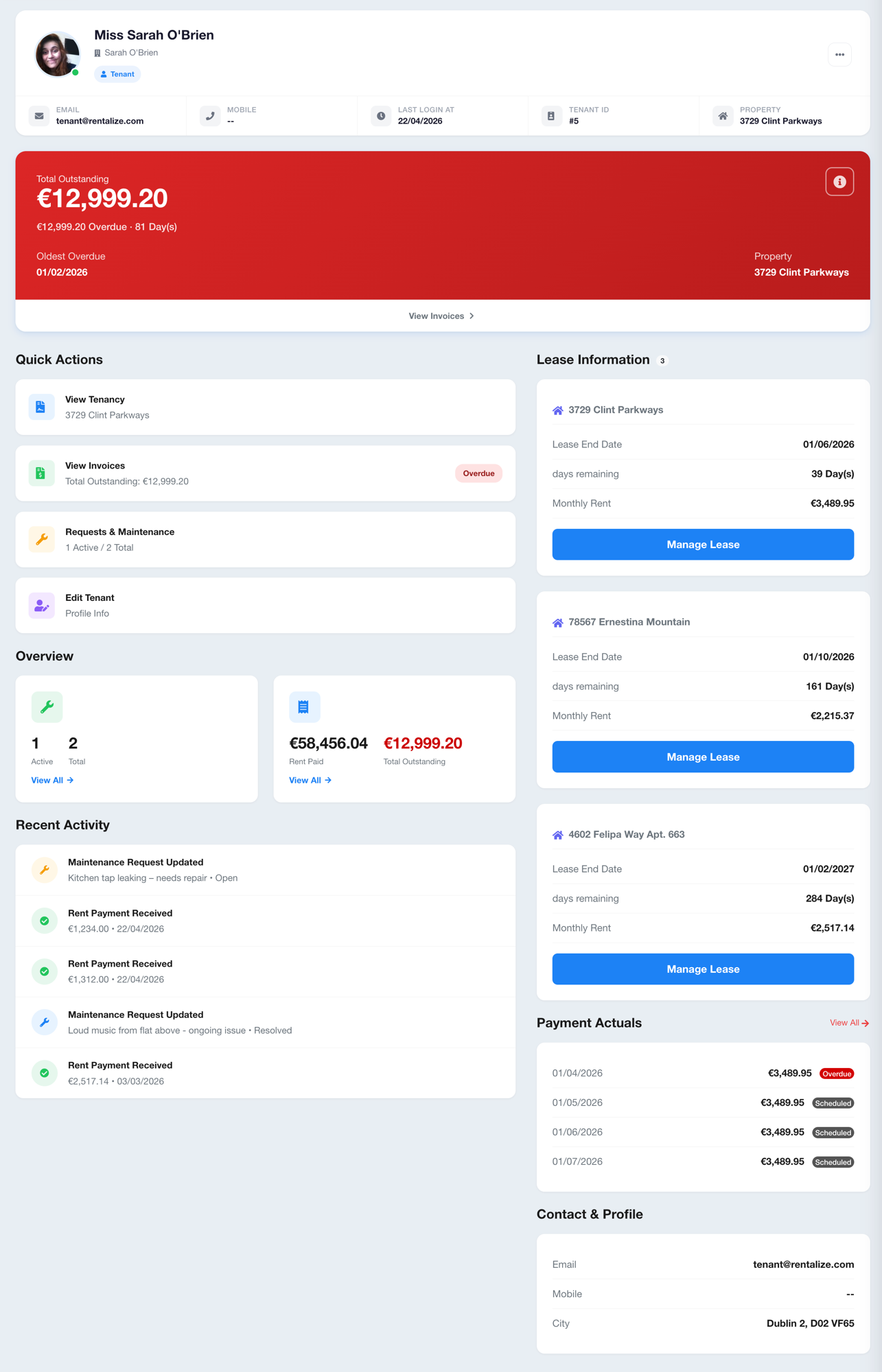The height and width of the screenshot is (1372, 882).
Task: Click the info icon on outstanding banner
Action: [x=839, y=182]
